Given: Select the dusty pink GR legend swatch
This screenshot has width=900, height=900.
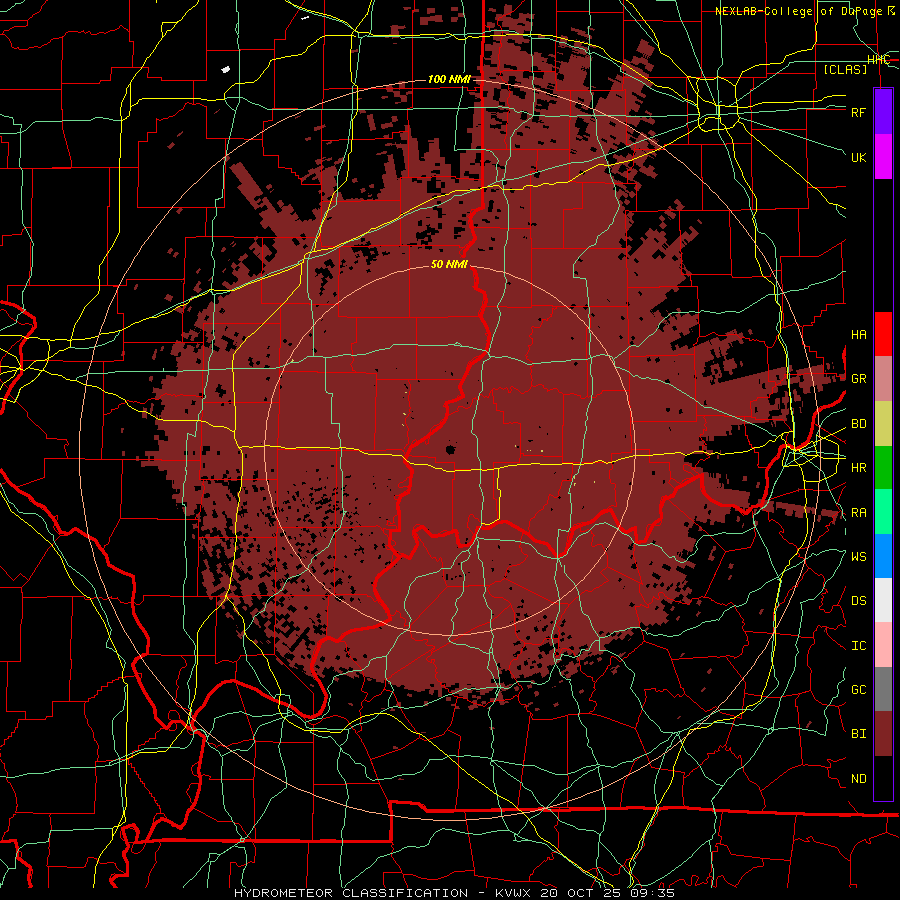Looking at the screenshot, I should point(883,378).
